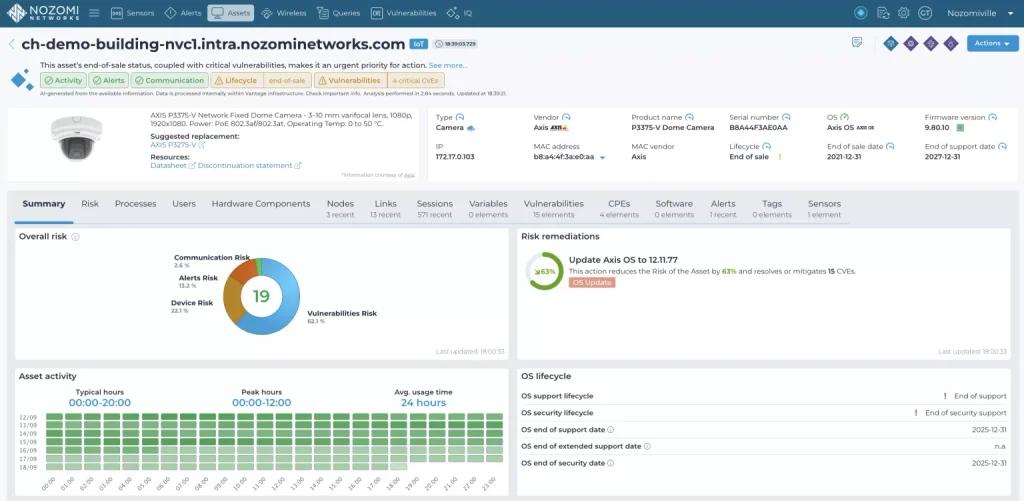This screenshot has width=1024, height=501.
Task: Open the data sync document icon
Action: pos(883,13)
